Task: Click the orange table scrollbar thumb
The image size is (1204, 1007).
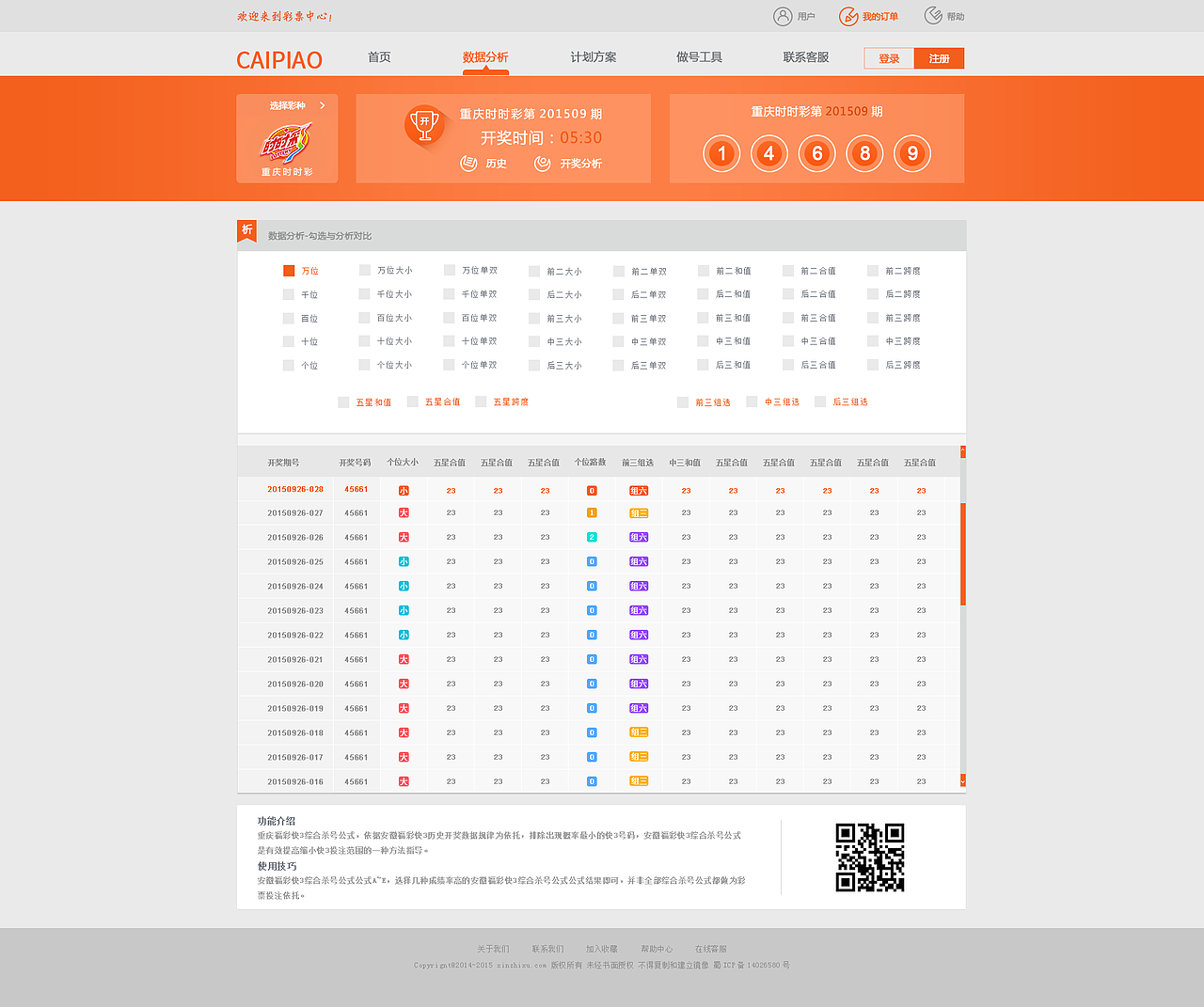Action: point(963,554)
